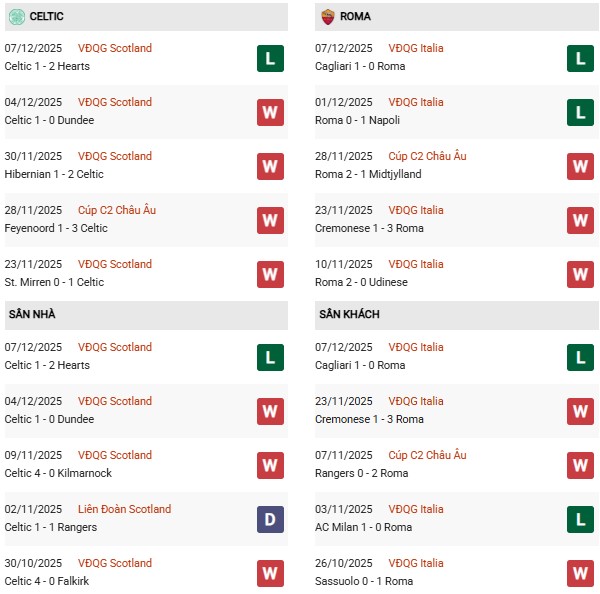This screenshot has width=600, height=594.
Task: Click the St. Mirren 0 - 1 Celtic match row
Action: 54,282
